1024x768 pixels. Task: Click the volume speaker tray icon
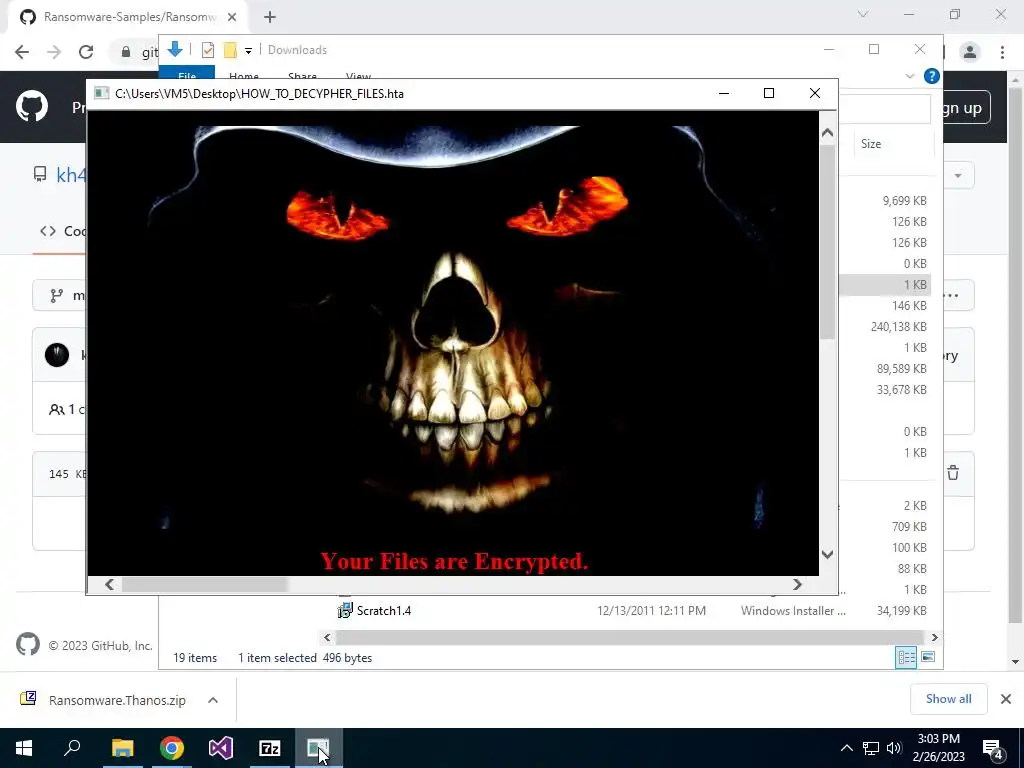point(894,748)
